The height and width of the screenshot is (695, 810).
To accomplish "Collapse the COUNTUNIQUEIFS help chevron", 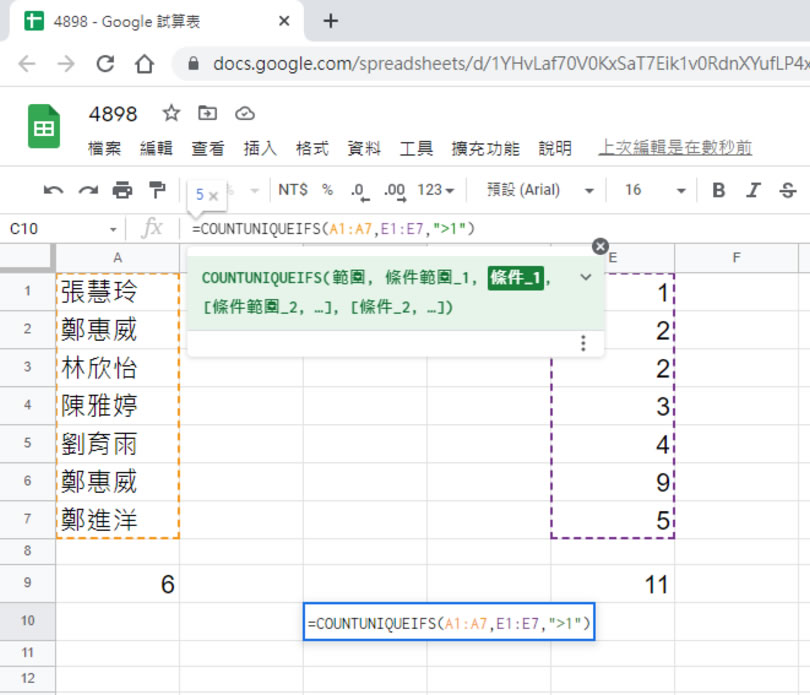I will 585,277.
